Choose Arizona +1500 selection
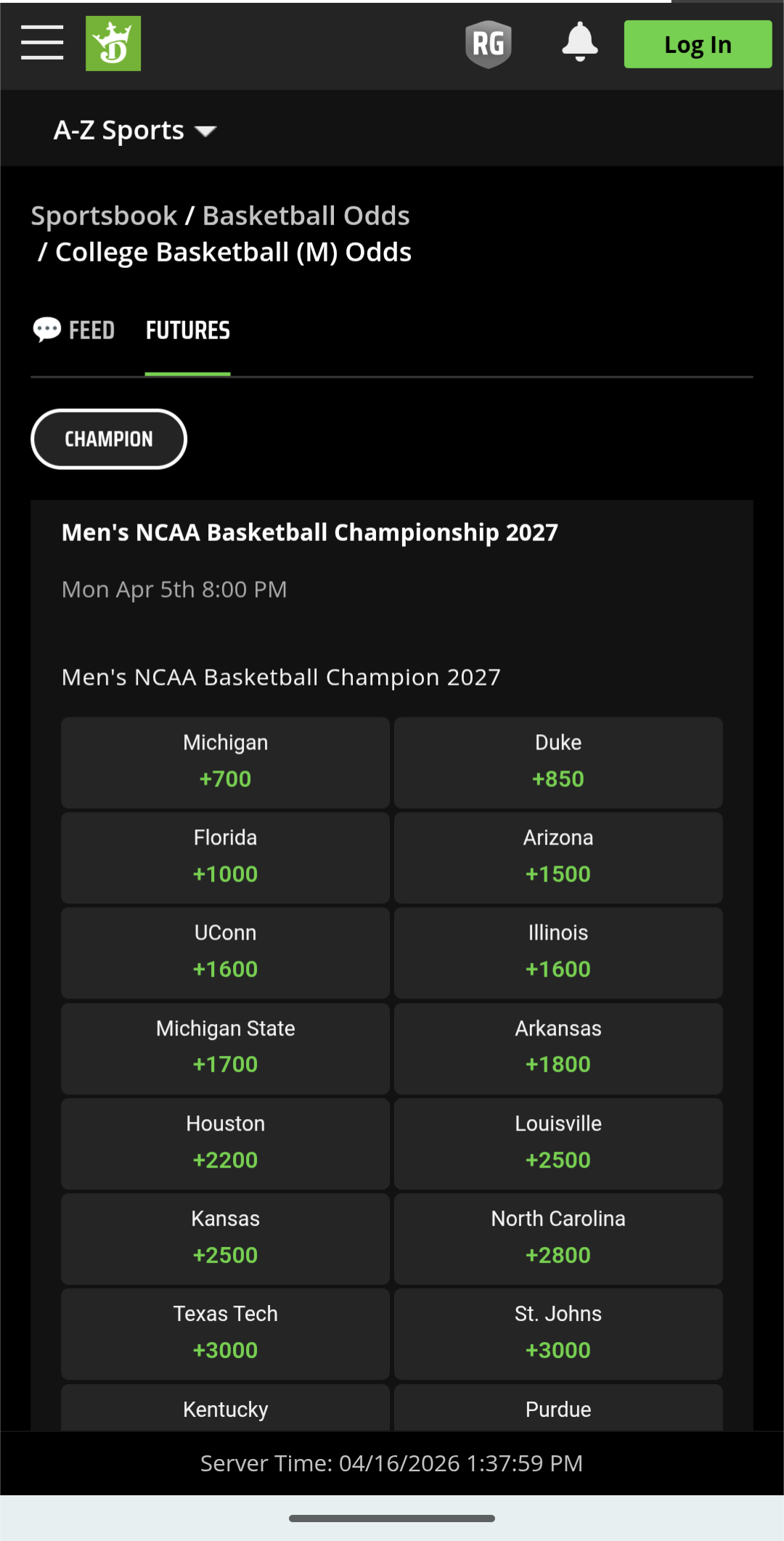 tap(558, 858)
